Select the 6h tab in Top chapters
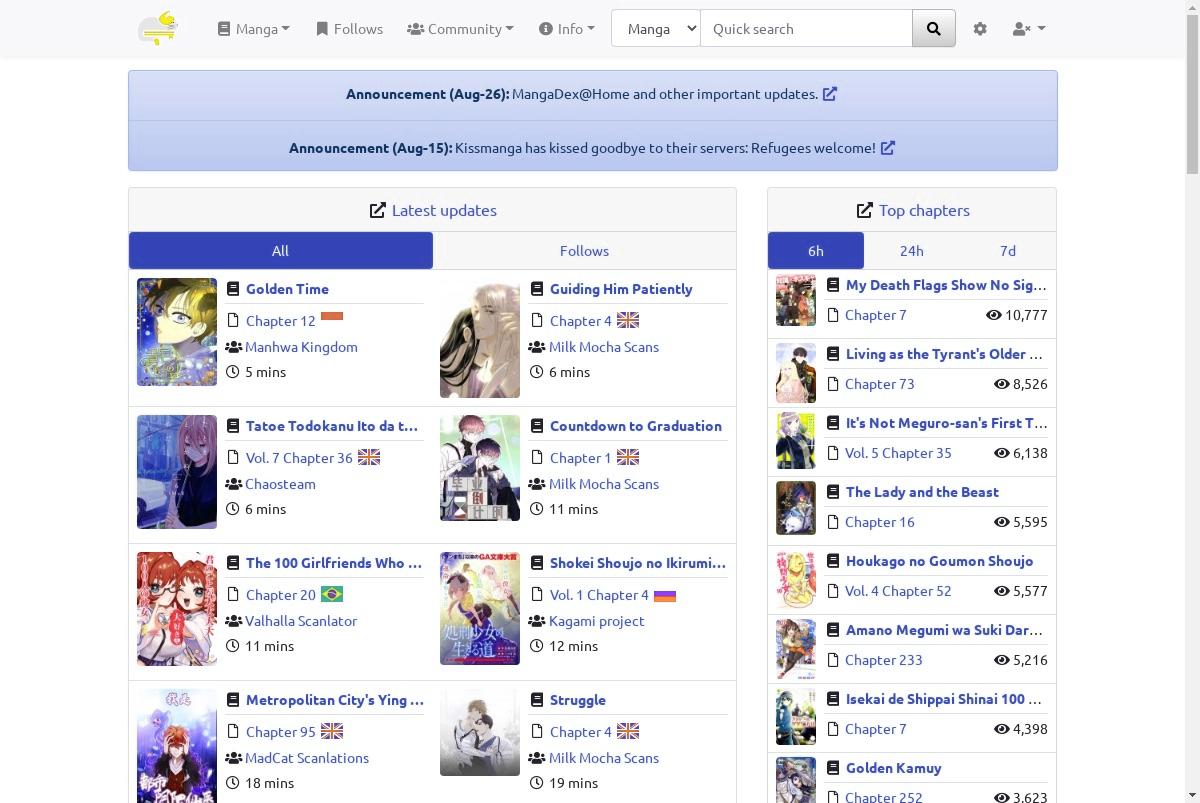Image resolution: width=1200 pixels, height=803 pixels. click(816, 251)
